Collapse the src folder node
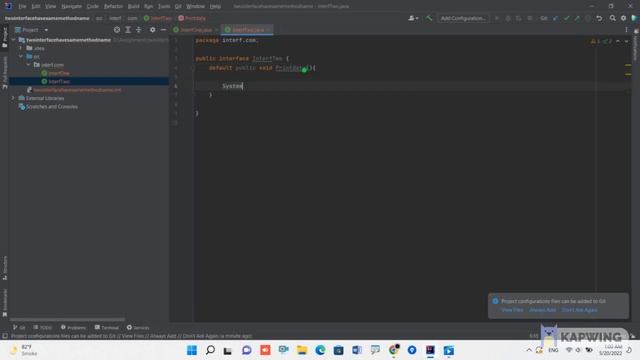640x360 pixels. coord(21,56)
